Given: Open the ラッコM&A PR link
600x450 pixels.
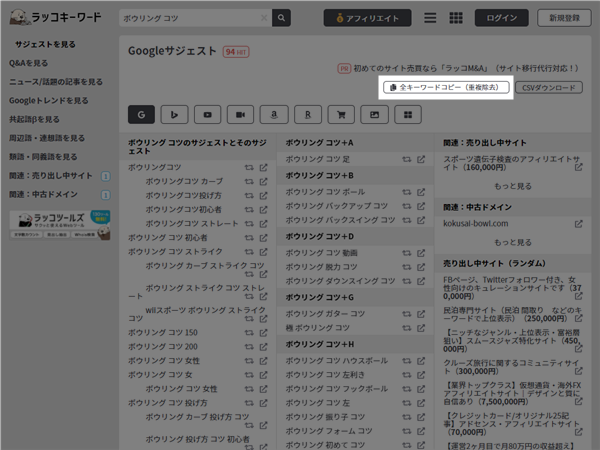Looking at the screenshot, I should tap(465, 68).
